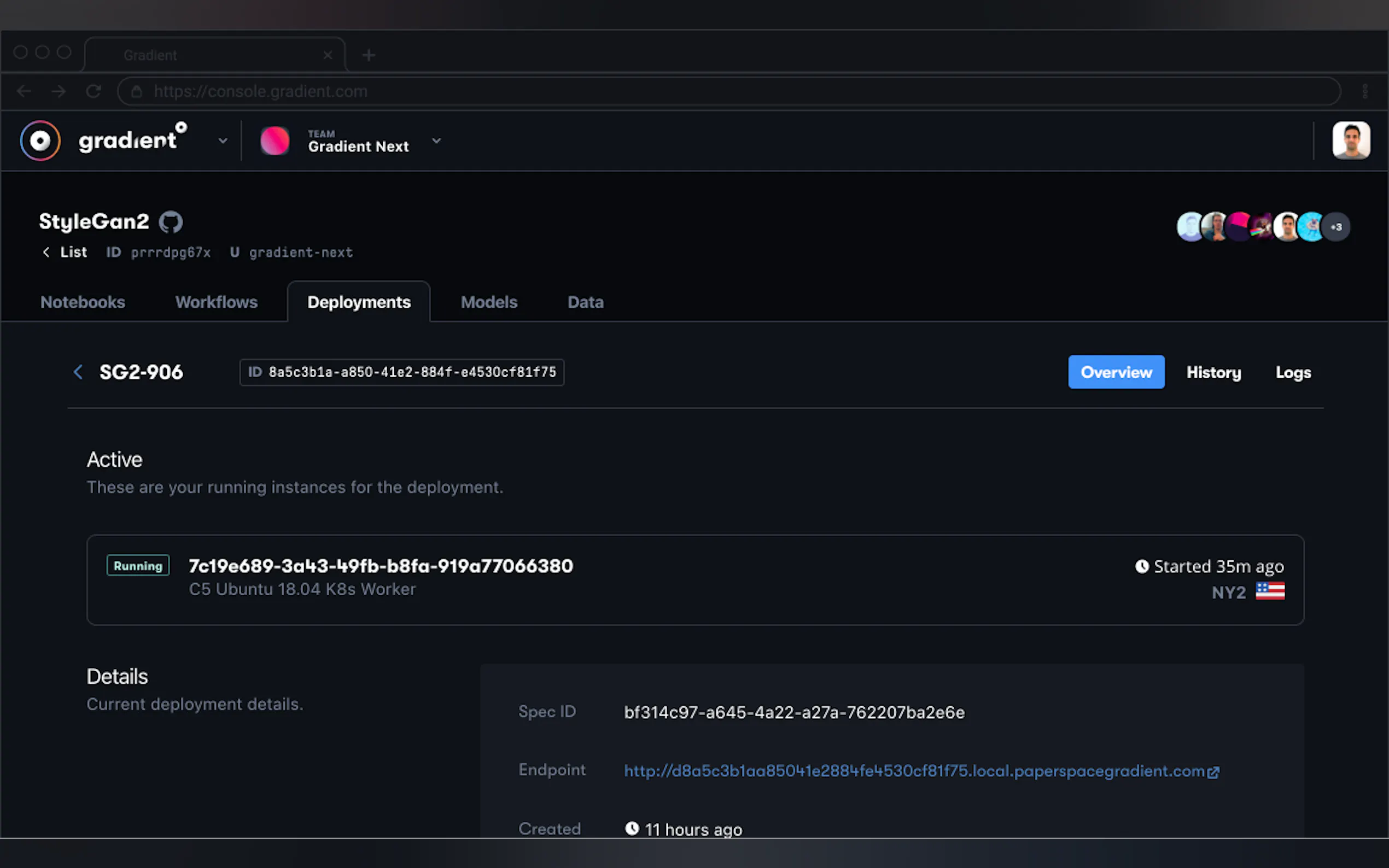Switch to the Models tab
Screen dimensions: 1389x868
click(x=489, y=302)
